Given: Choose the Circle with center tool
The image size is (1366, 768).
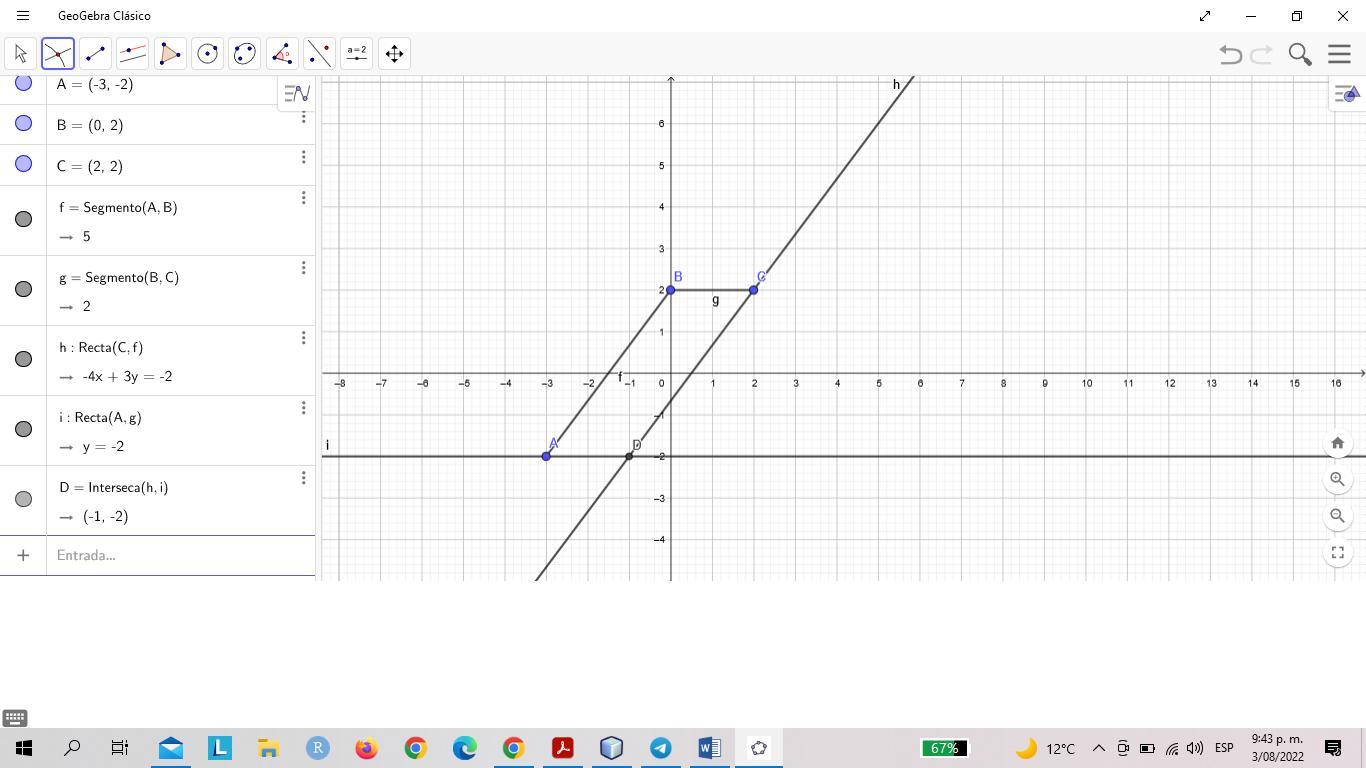Looking at the screenshot, I should tap(207, 54).
